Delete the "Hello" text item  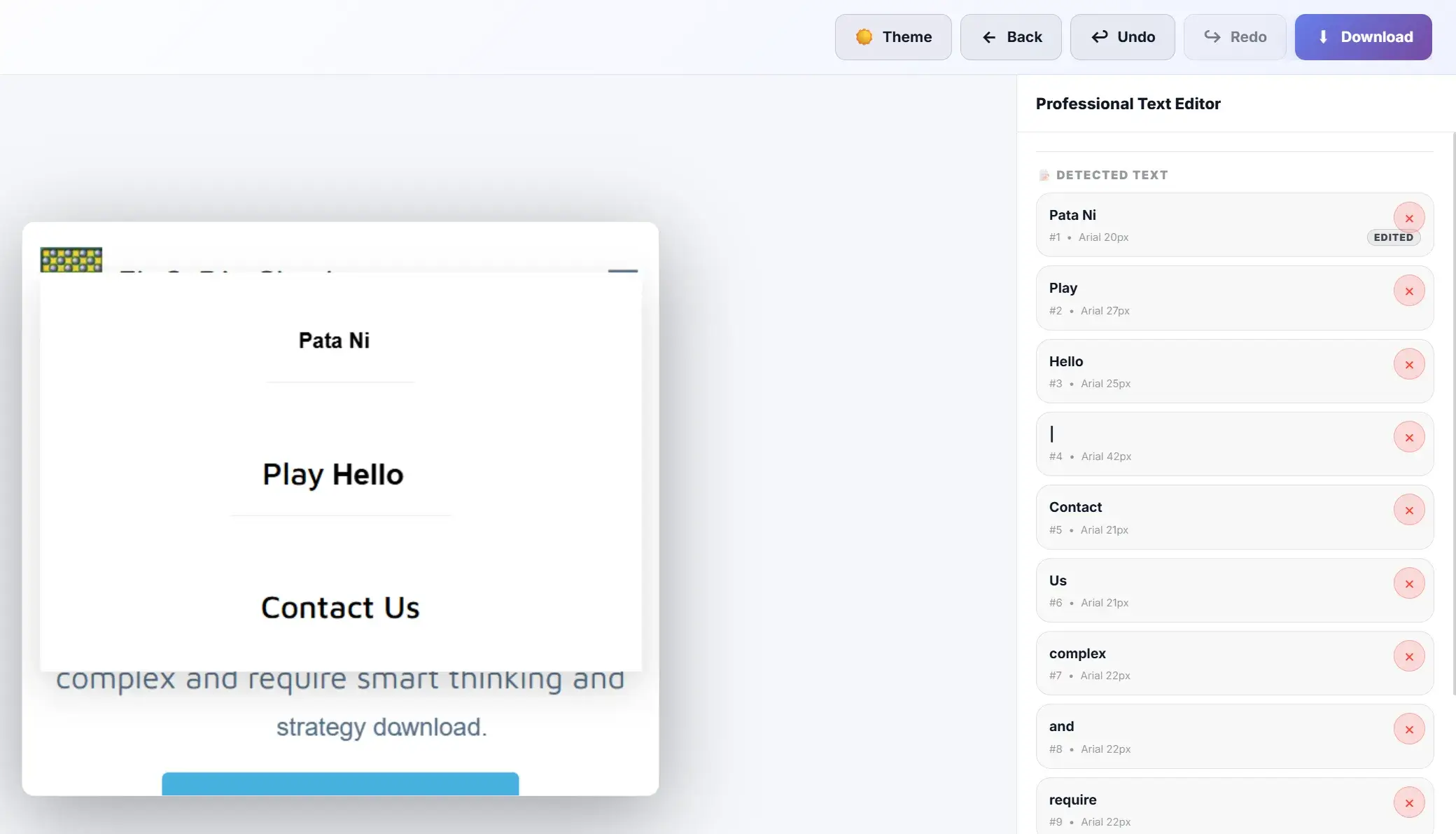pos(1408,365)
